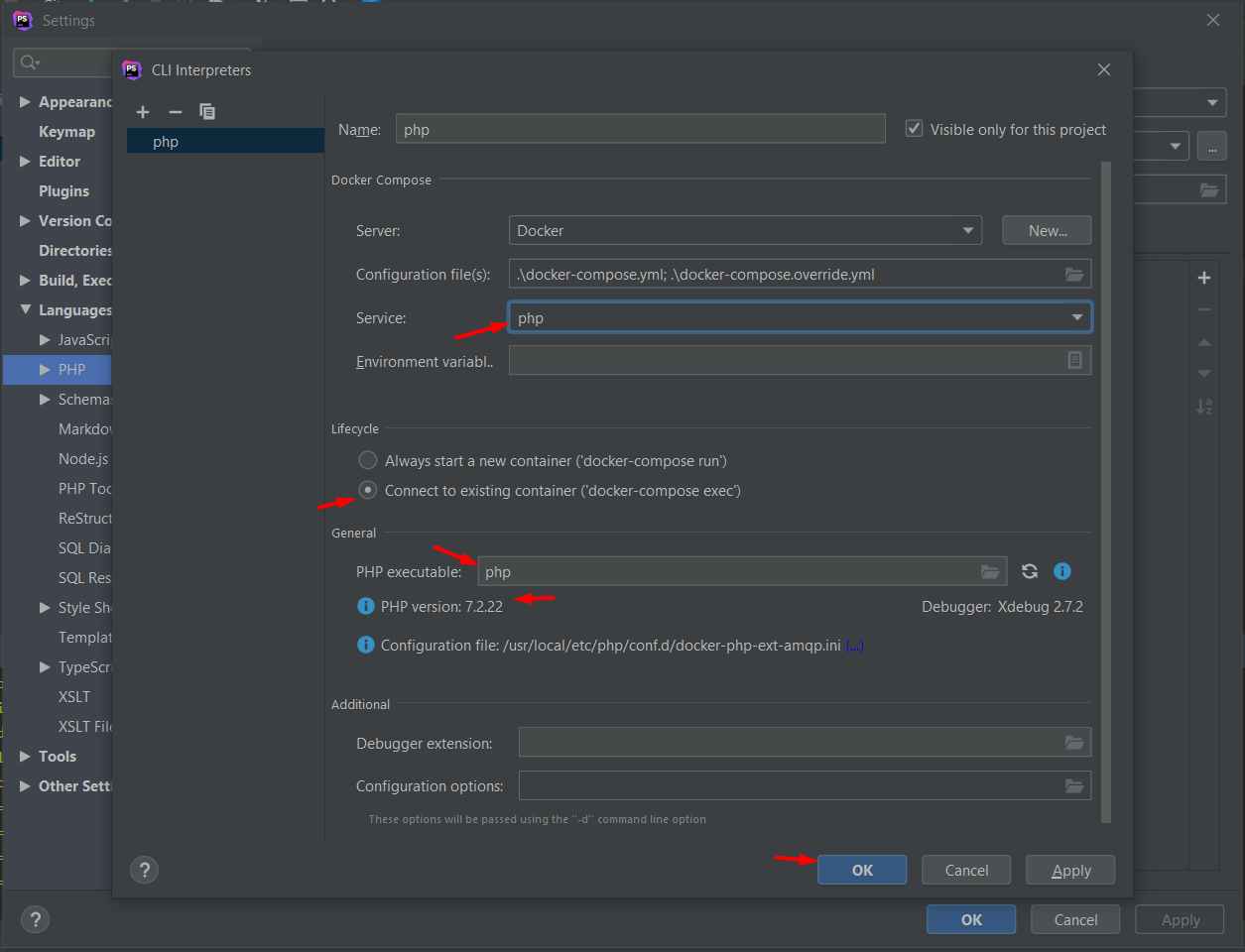Click sort alphabetically icon in Settings panel
The image size is (1245, 952).
point(1204,407)
